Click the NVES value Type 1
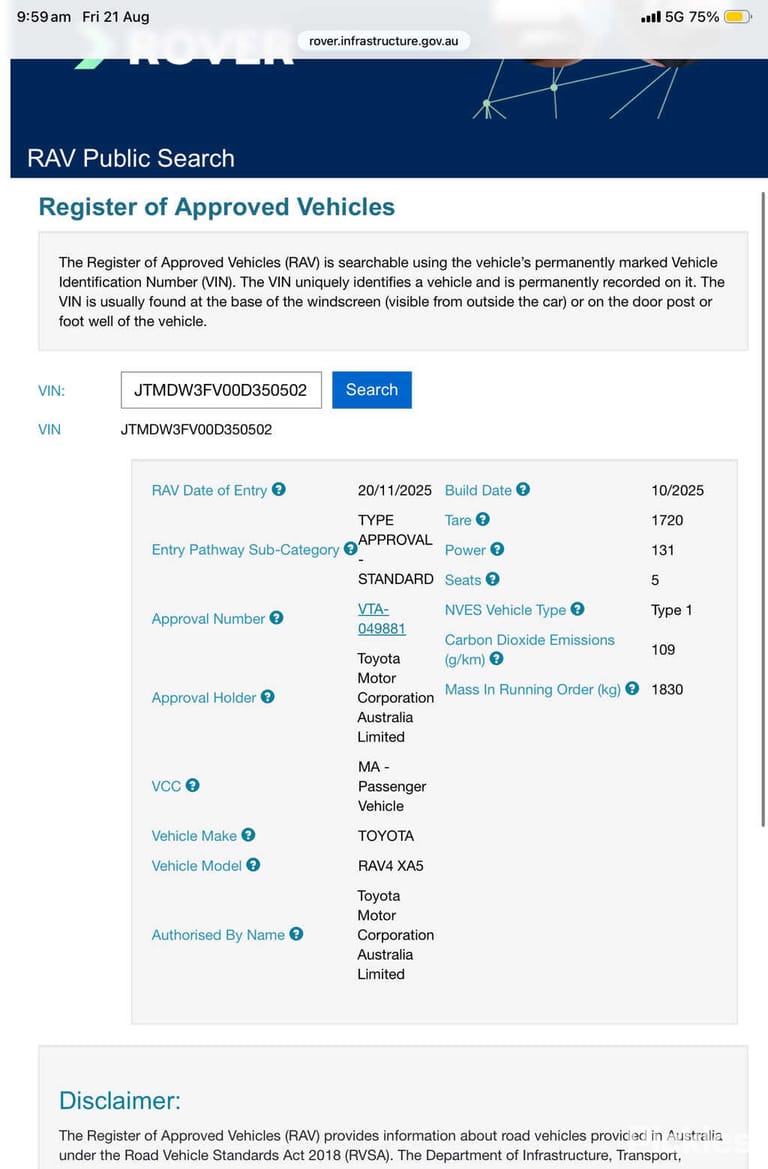Viewport: 768px width, 1169px height. 671,610
